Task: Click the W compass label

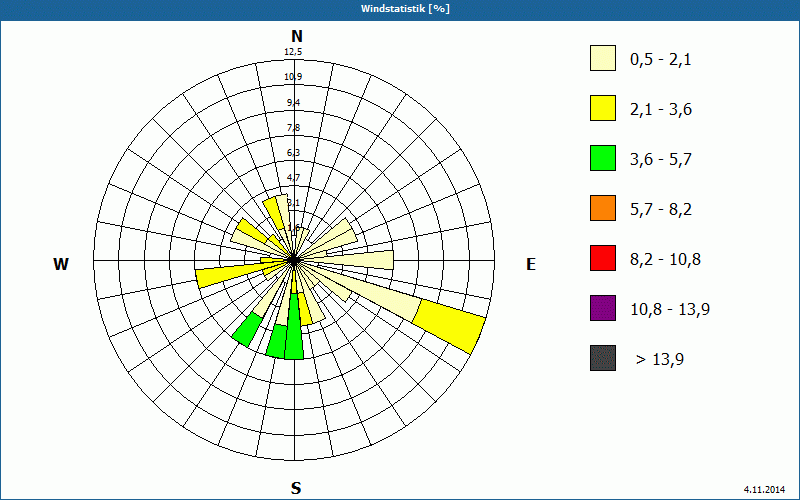Action: (61, 264)
